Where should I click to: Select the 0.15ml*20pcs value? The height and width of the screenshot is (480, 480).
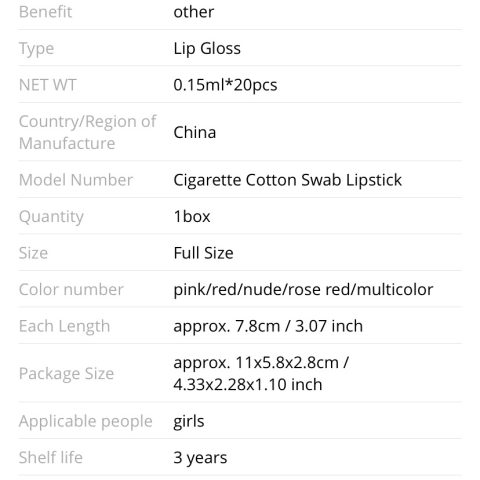click(225, 85)
